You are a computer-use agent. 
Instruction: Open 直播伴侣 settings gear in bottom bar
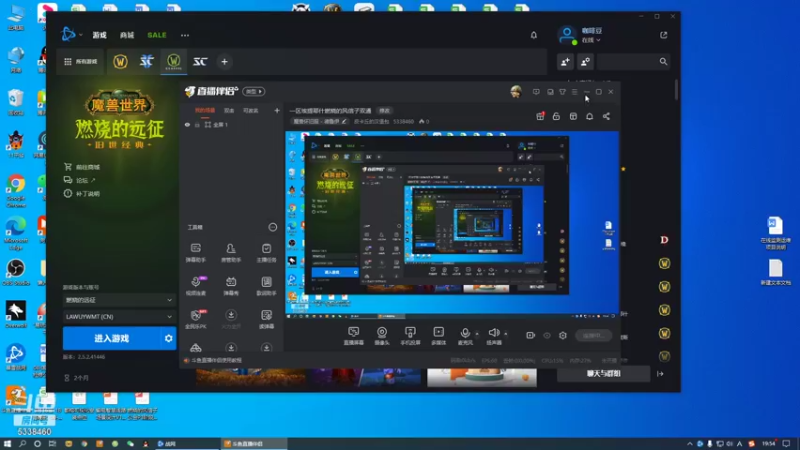[x=563, y=335]
